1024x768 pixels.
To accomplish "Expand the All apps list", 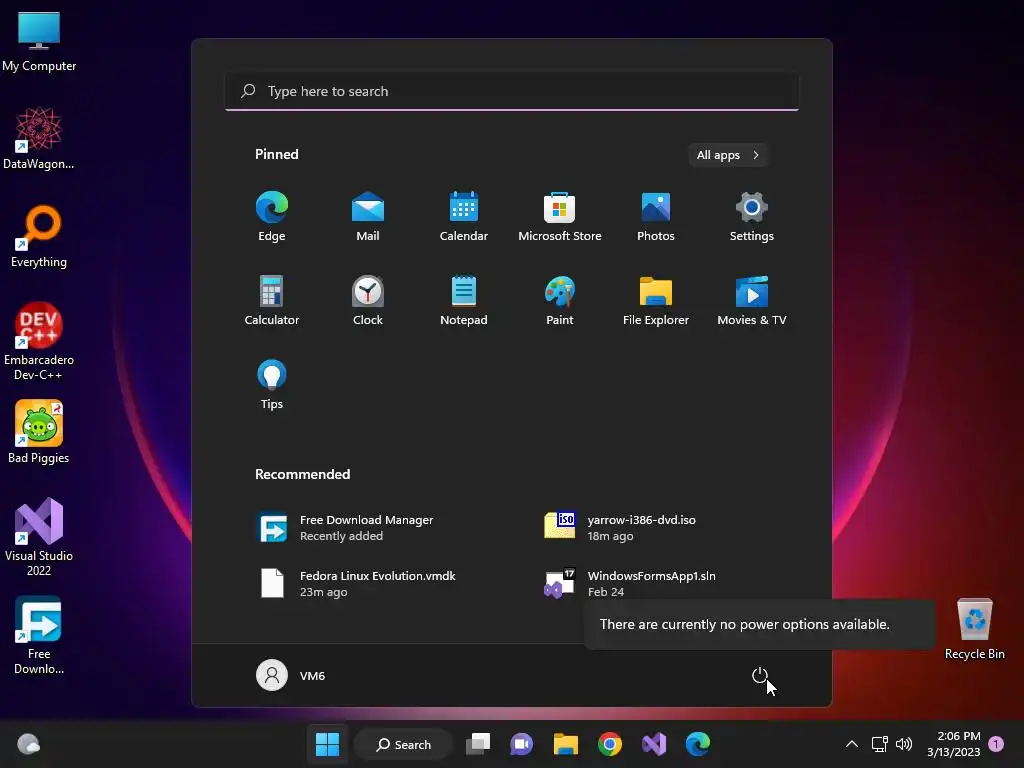I will click(728, 155).
